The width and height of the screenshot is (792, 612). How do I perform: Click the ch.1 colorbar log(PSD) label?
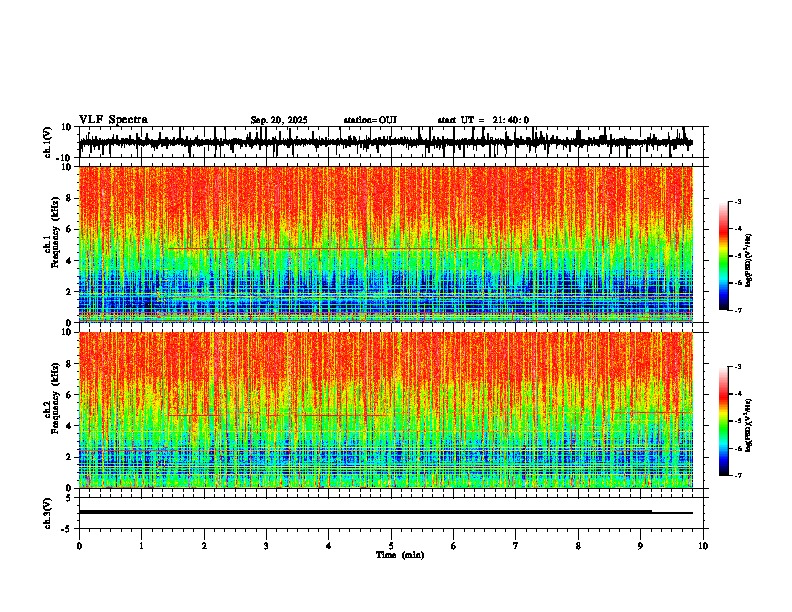pos(749,261)
